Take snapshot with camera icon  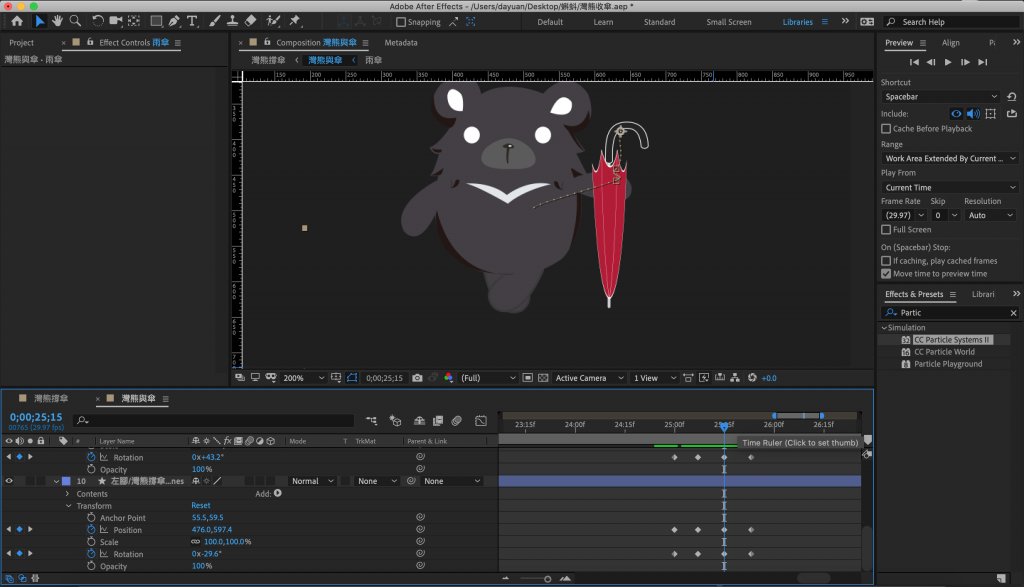[x=417, y=378]
